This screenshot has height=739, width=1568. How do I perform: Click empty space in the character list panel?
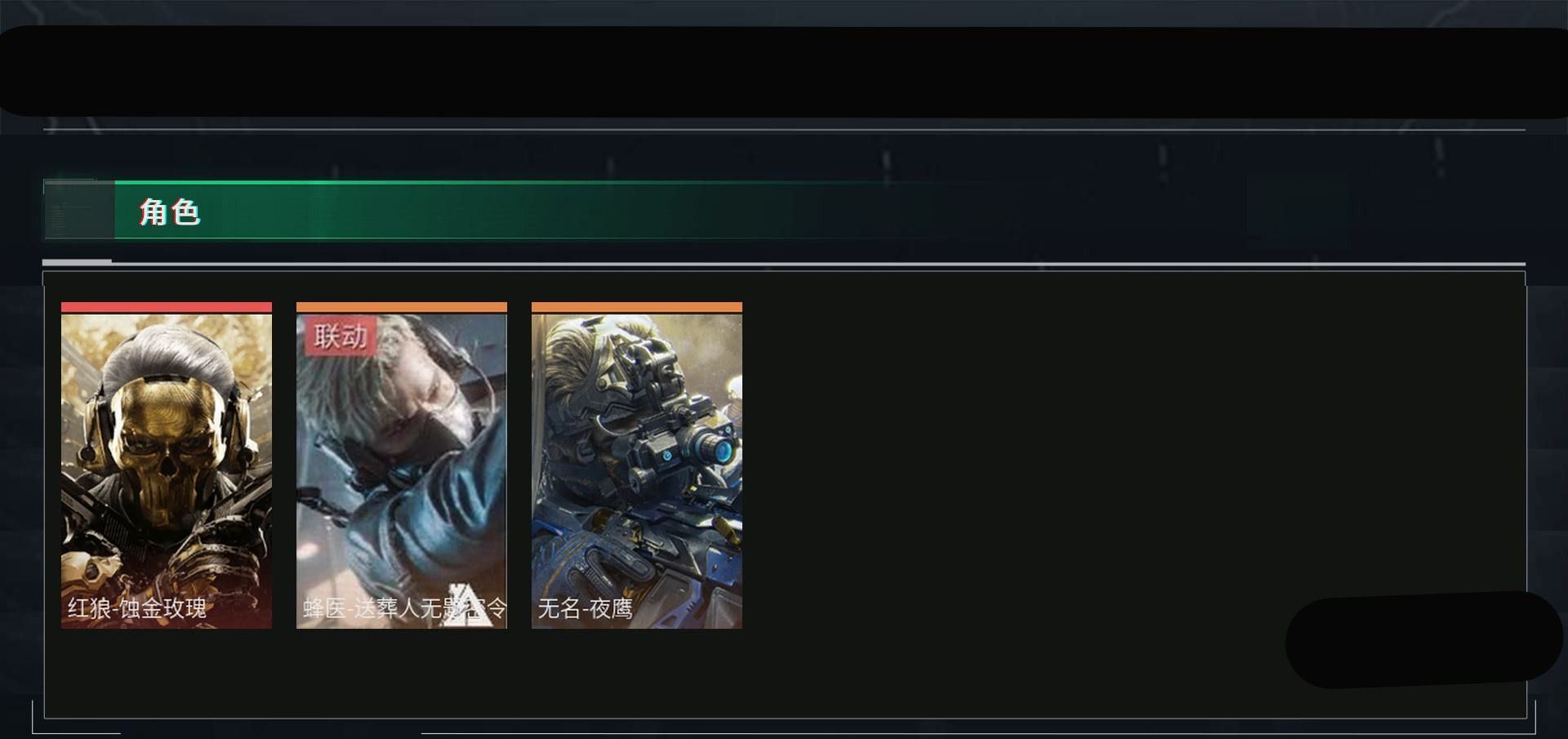(x=1062, y=457)
